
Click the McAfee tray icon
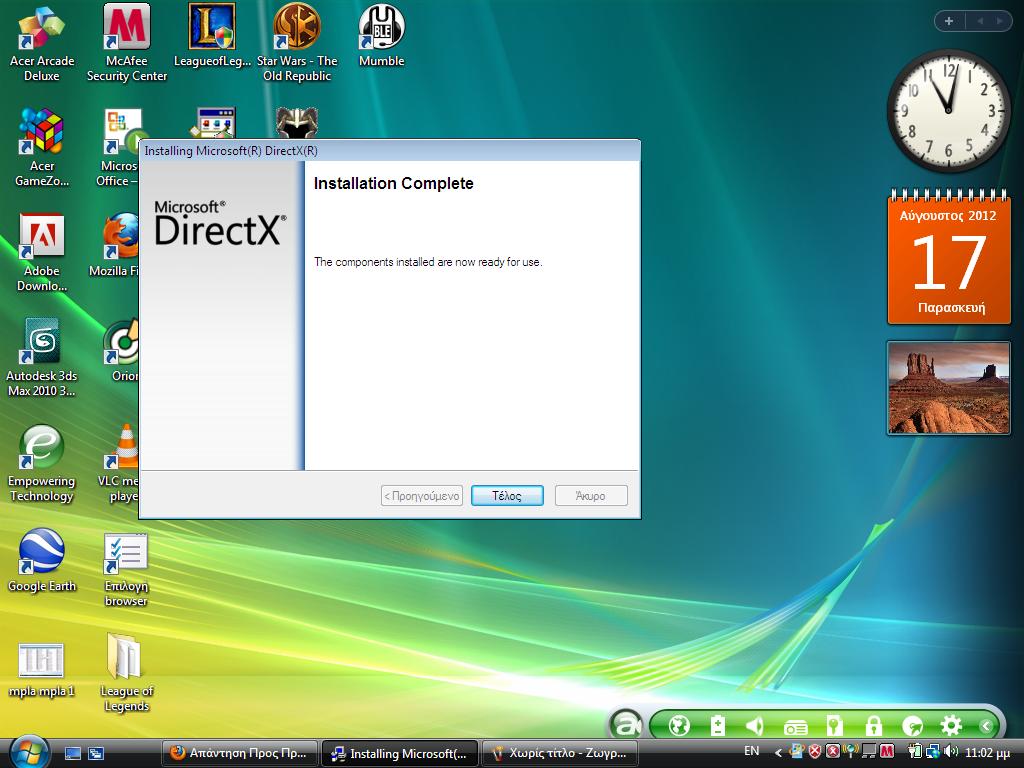pos(887,752)
